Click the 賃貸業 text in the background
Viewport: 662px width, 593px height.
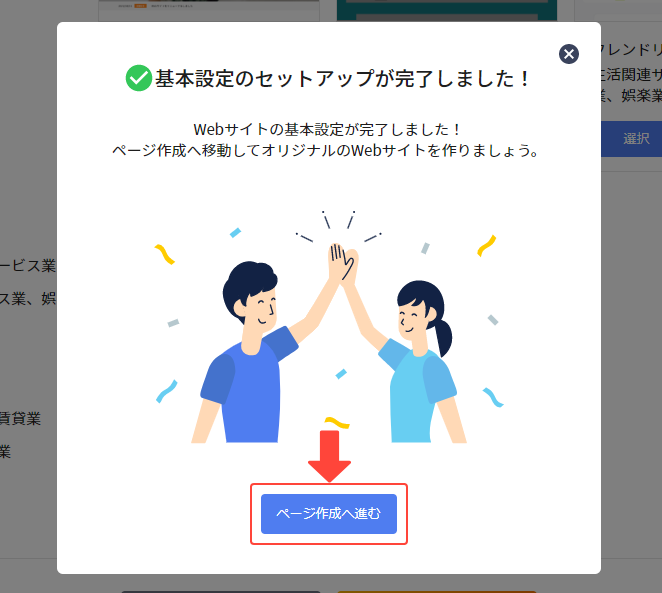point(20,419)
